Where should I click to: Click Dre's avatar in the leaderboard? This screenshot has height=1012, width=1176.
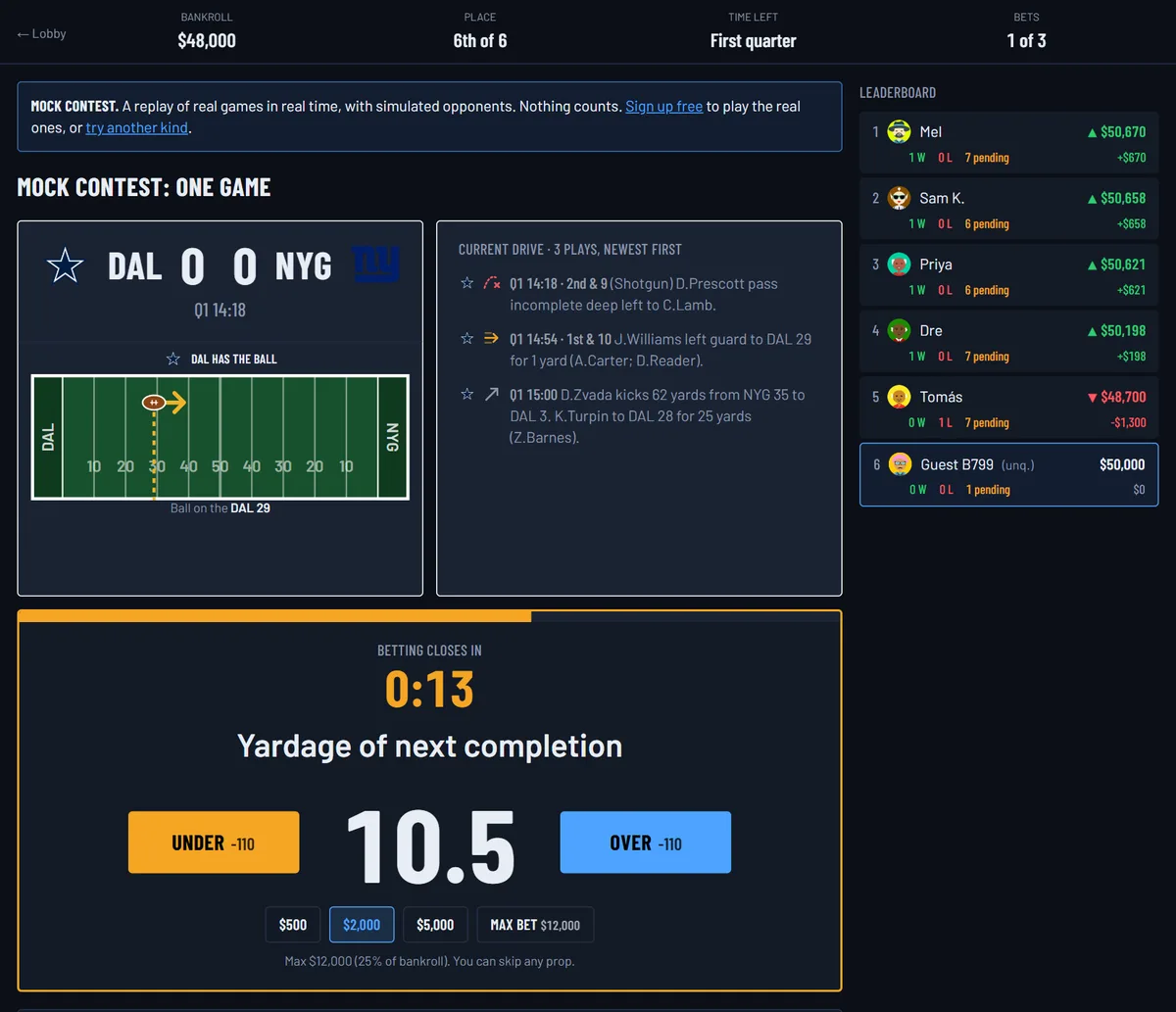click(x=899, y=331)
